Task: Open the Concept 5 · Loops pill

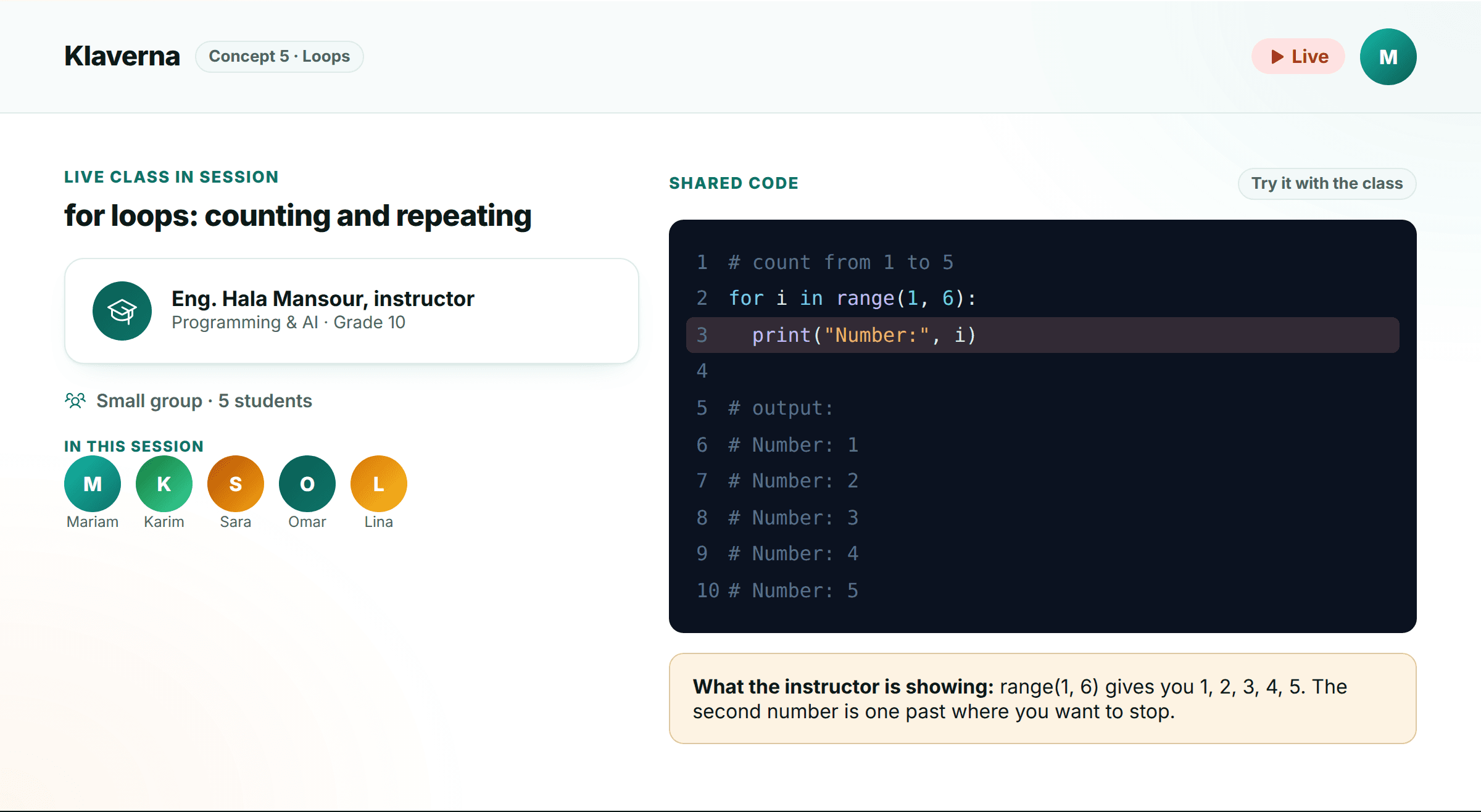Action: click(280, 57)
